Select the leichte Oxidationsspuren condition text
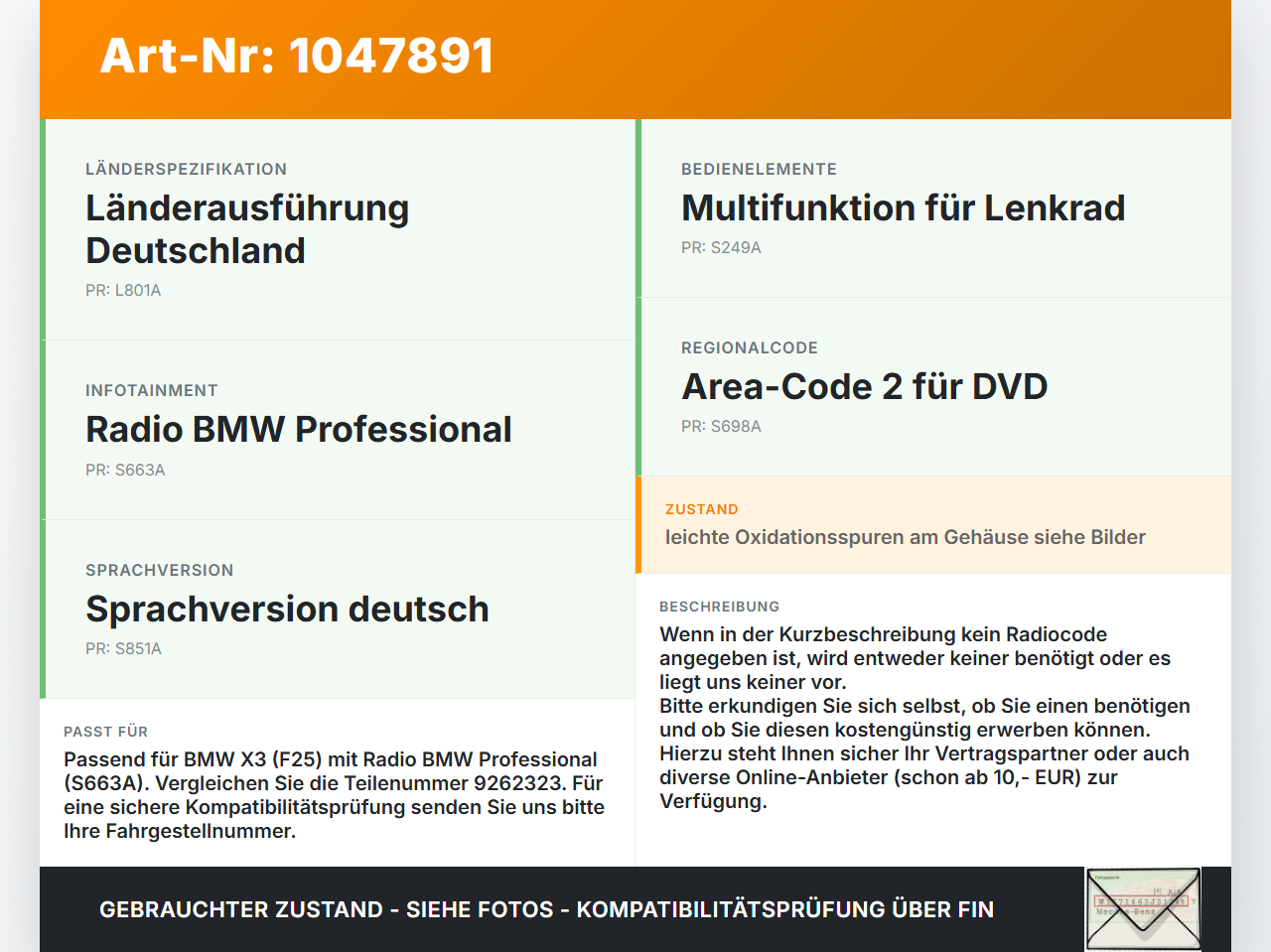The width and height of the screenshot is (1271, 952). (x=906, y=537)
